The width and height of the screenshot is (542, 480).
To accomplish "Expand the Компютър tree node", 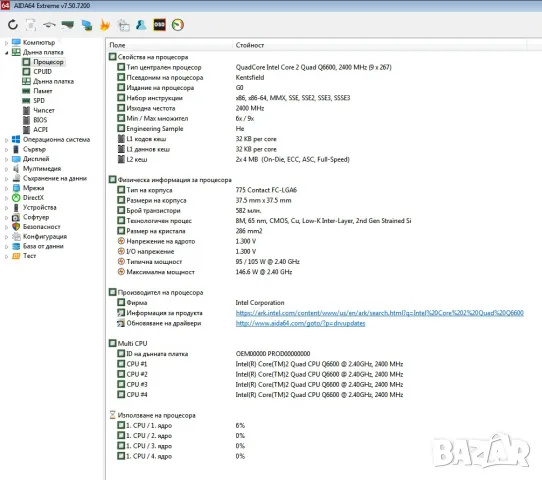I will pos(6,43).
